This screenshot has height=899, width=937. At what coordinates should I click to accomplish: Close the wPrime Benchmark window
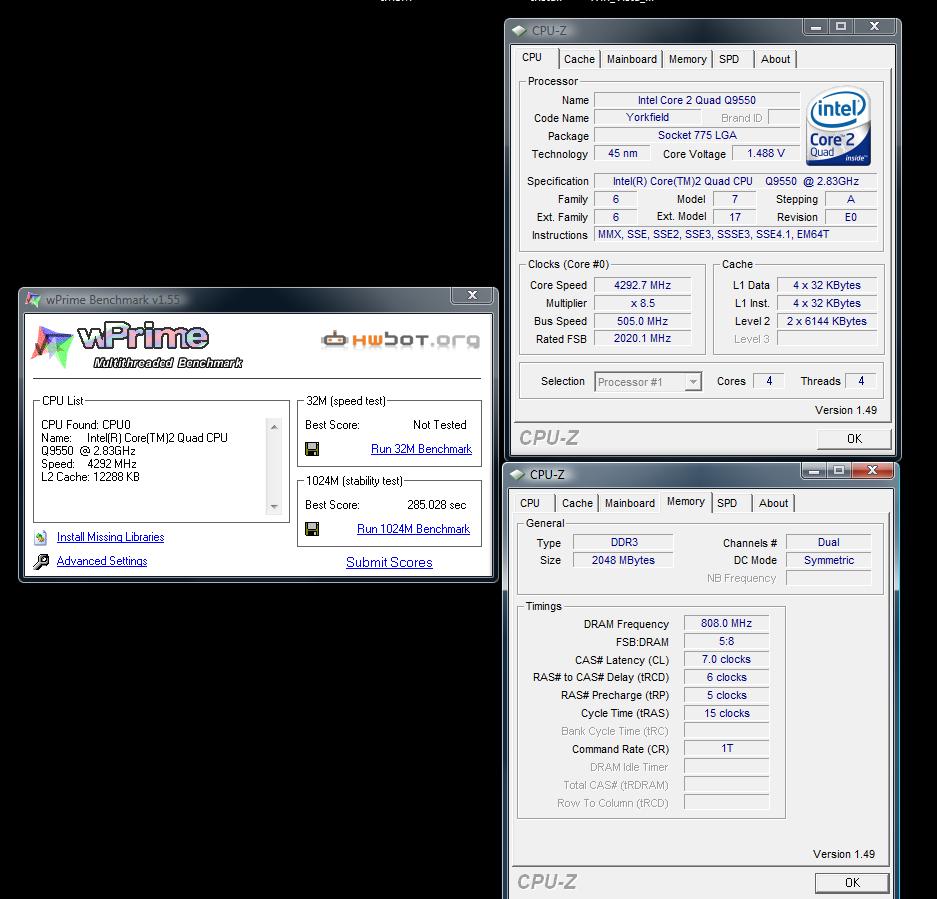472,295
